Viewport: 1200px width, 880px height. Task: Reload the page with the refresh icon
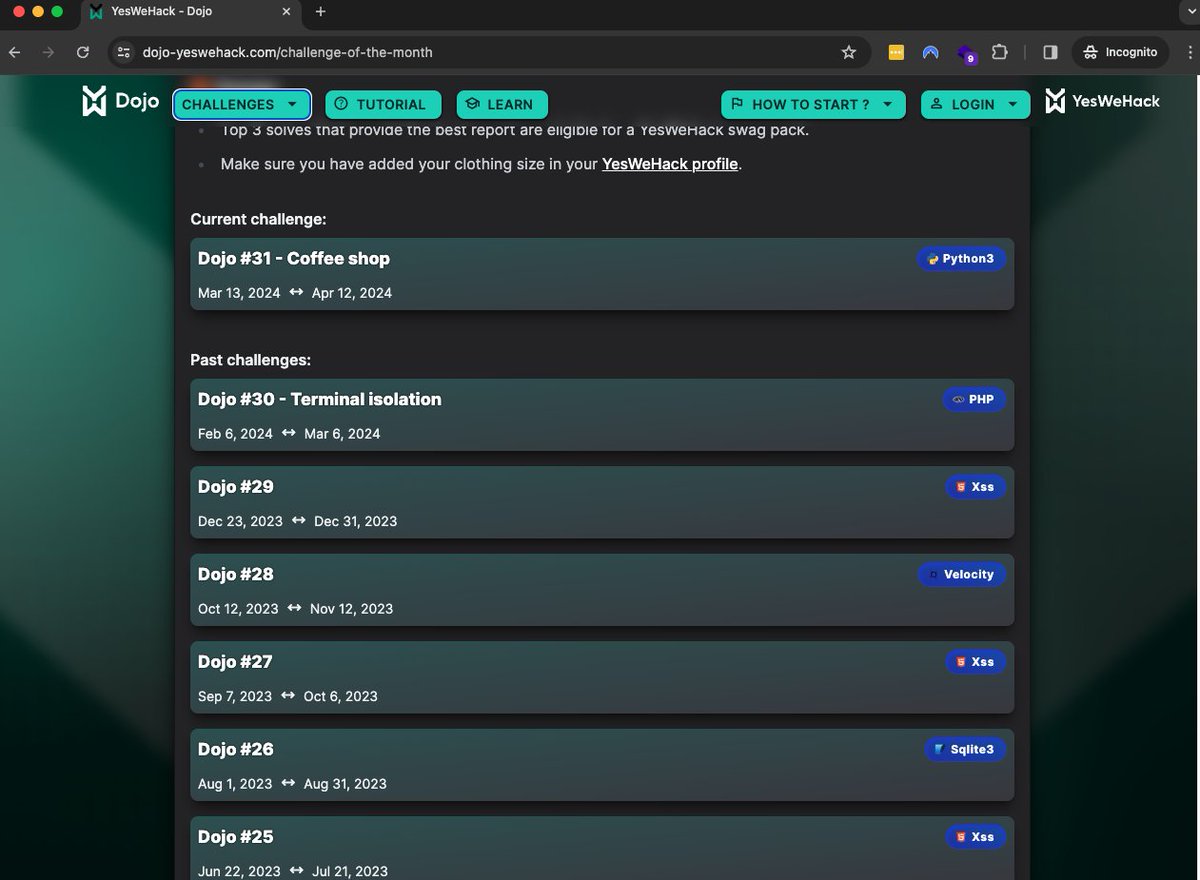[x=83, y=52]
